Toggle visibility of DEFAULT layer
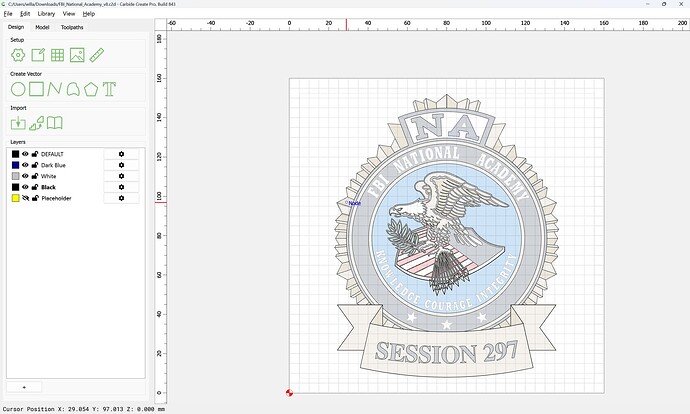This screenshot has width=690, height=414. 25,154
